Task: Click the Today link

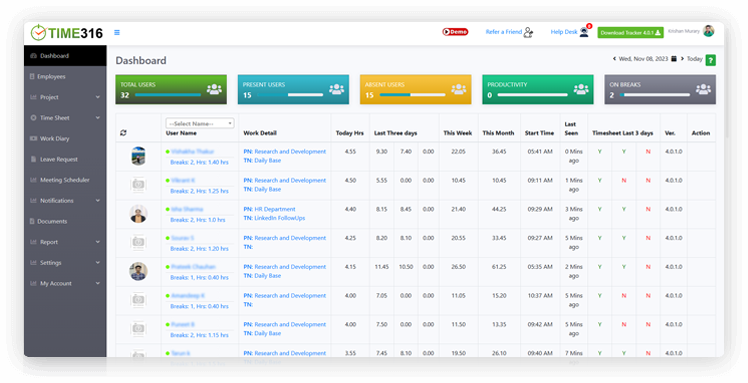Action: [695, 59]
